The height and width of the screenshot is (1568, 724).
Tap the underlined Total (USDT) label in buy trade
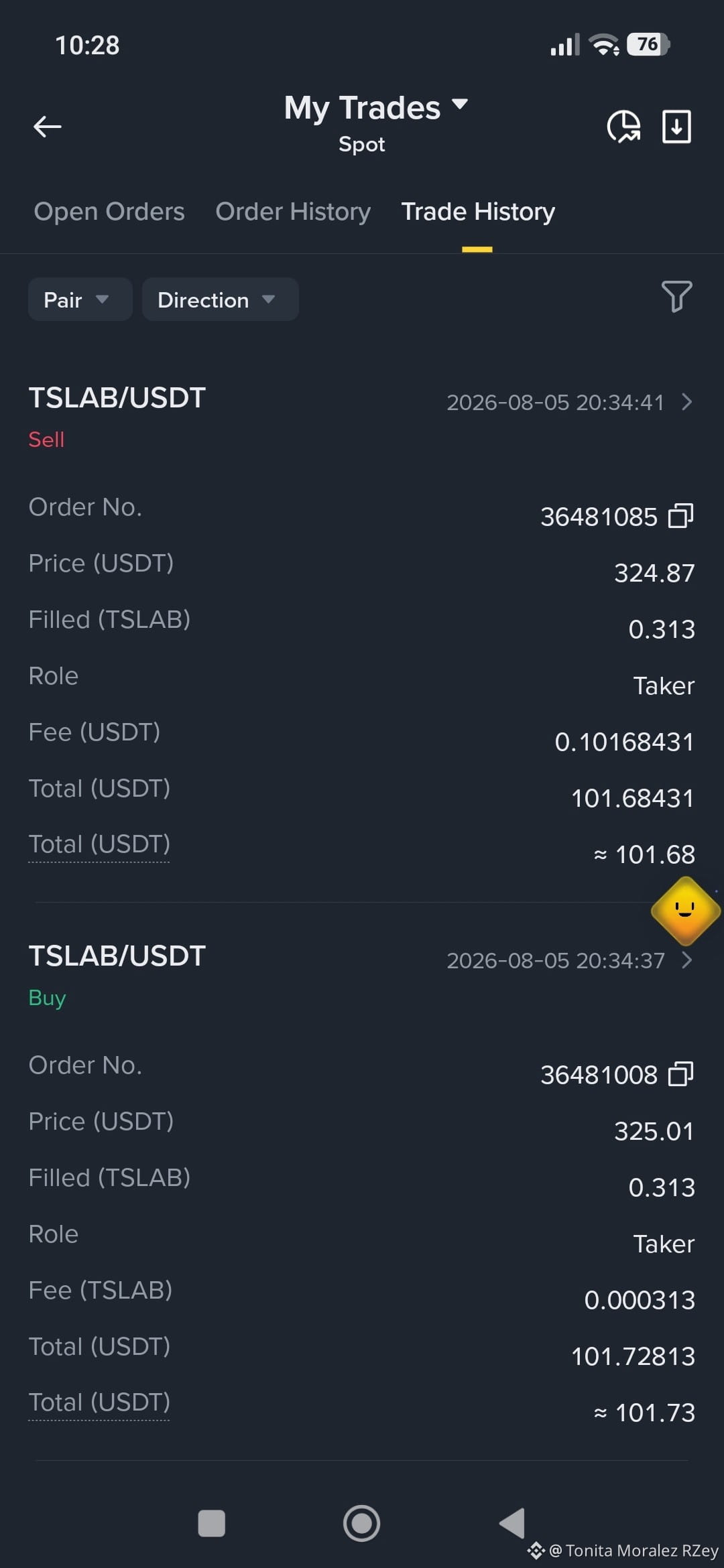99,1403
